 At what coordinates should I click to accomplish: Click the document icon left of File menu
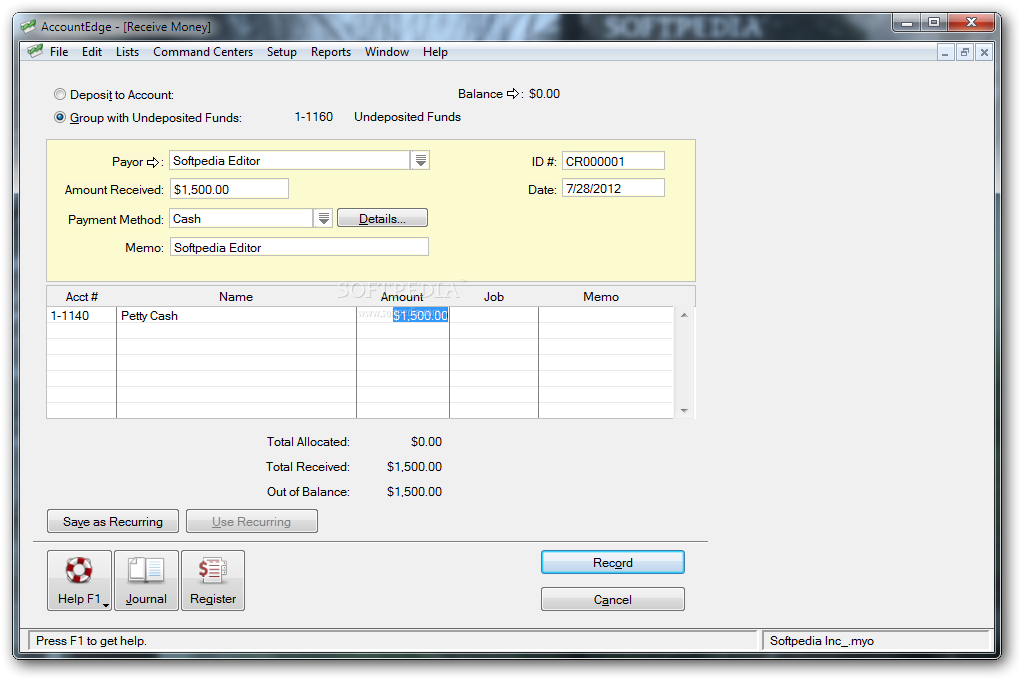pos(35,51)
